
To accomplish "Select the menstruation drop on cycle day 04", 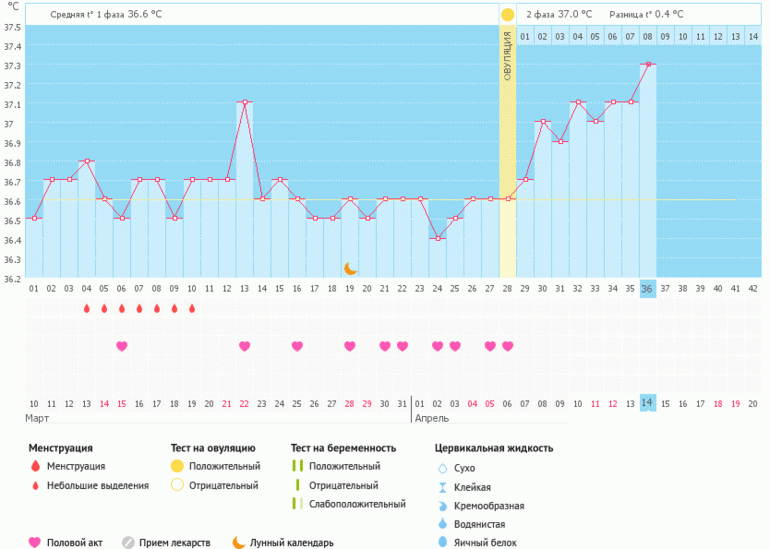I will (x=86, y=308).
